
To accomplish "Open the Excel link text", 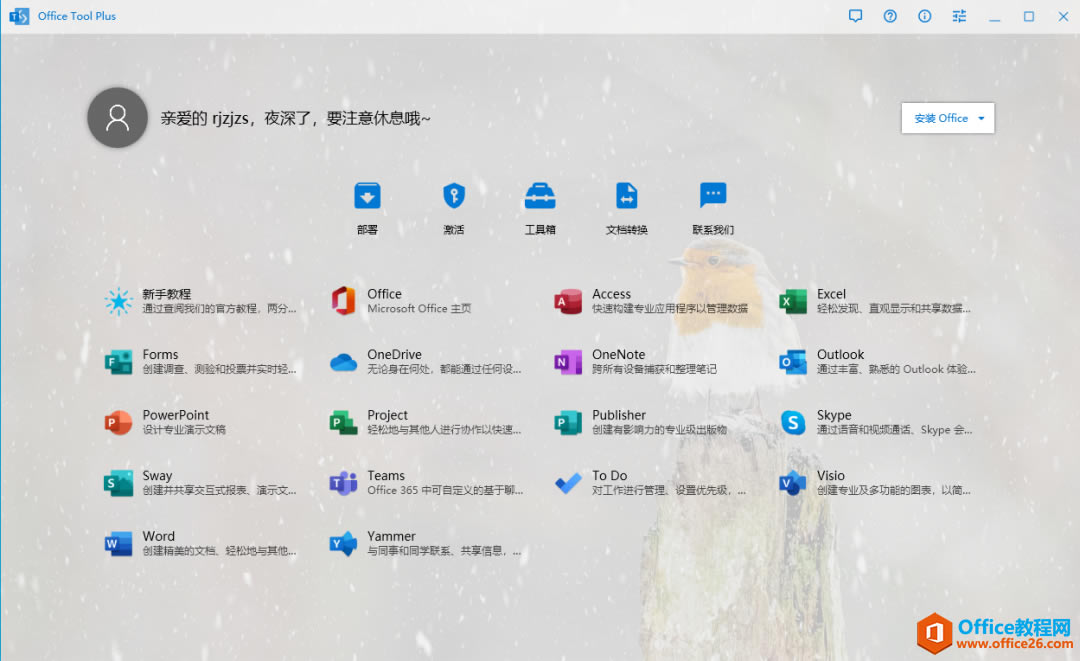I will tap(831, 293).
